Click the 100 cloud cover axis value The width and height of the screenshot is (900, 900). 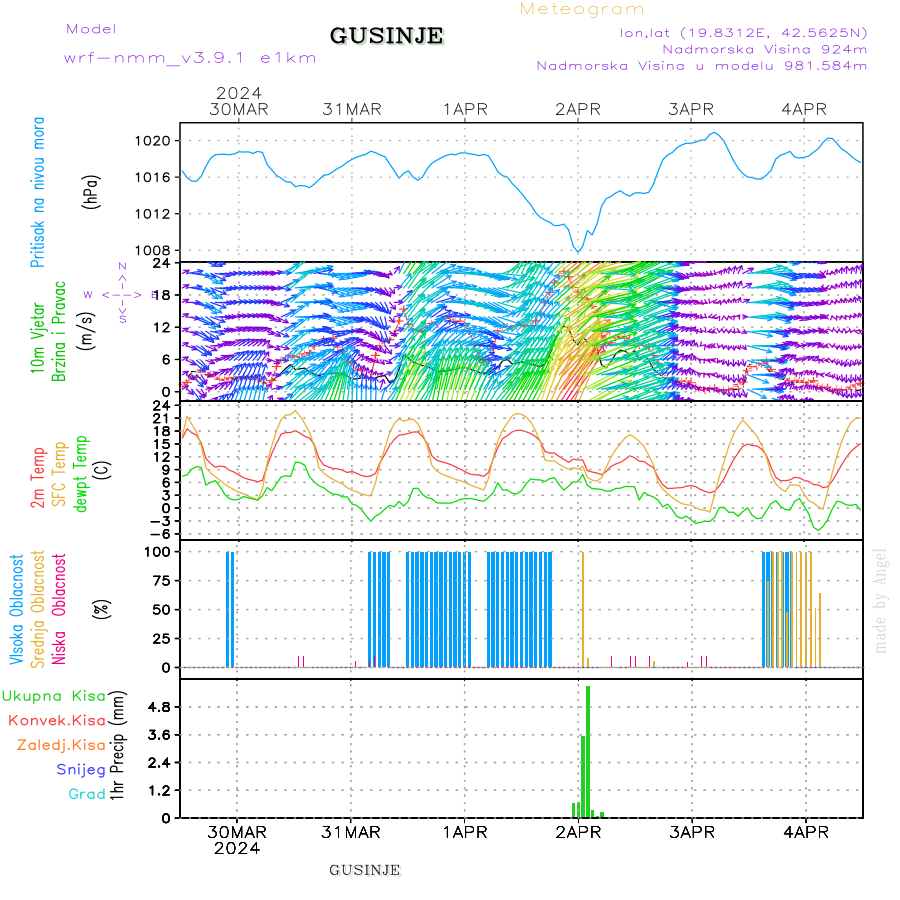point(157,552)
